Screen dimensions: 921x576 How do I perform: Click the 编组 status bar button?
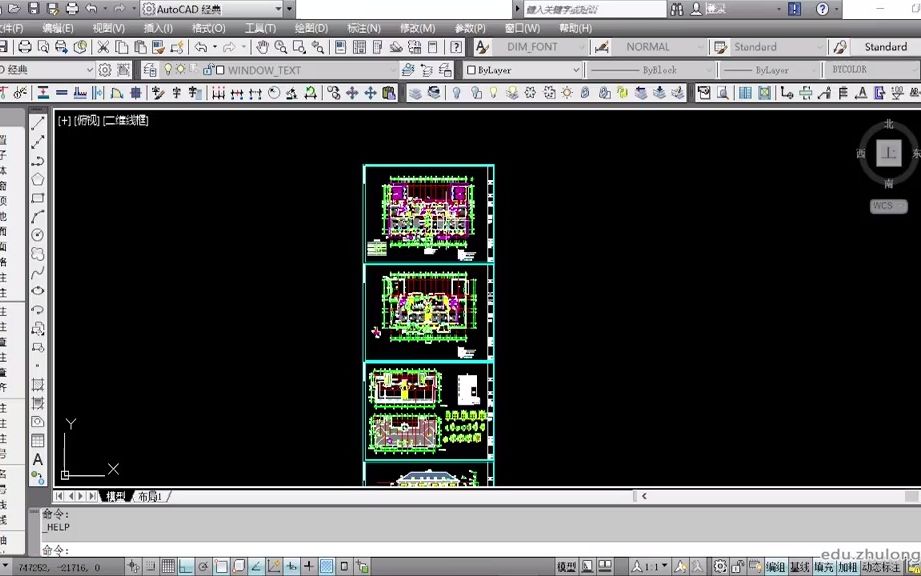click(775, 567)
